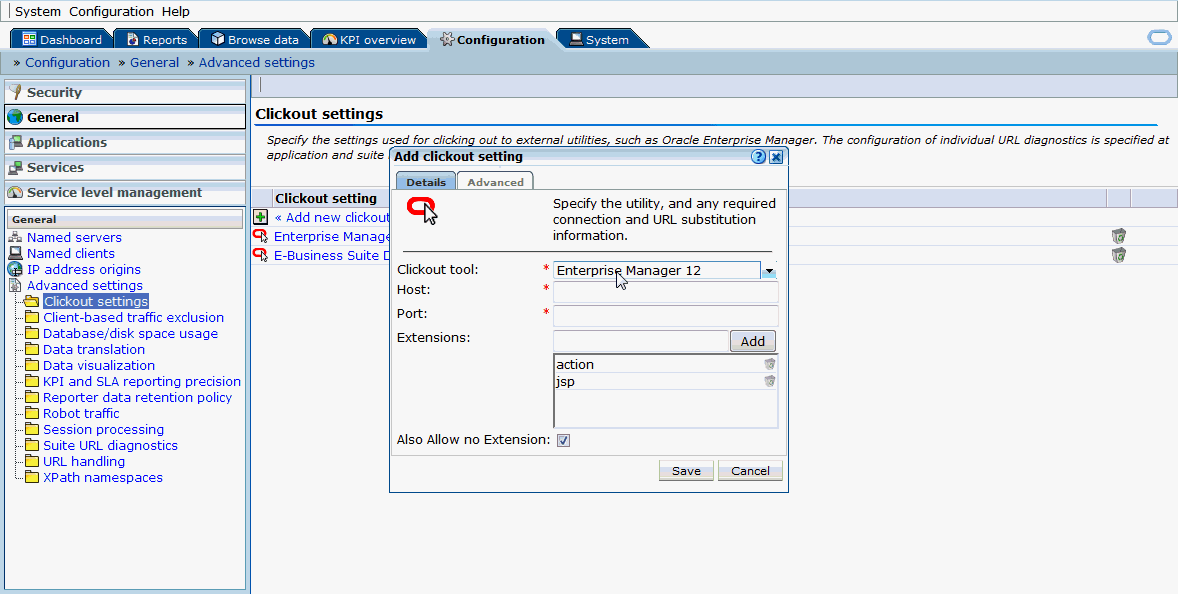Click the General globe icon
1178x594 pixels.
(15, 117)
